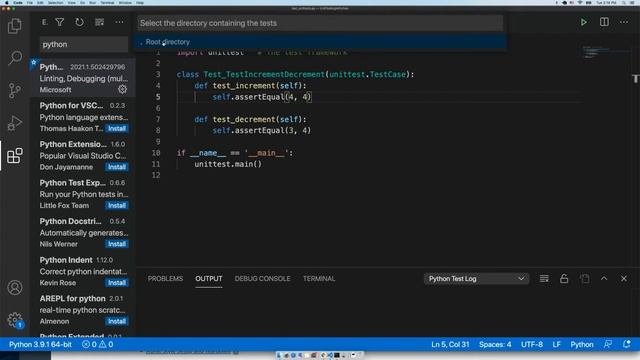This screenshot has height=360, width=640.
Task: Open the Source Control view
Action: [x=15, y=90]
